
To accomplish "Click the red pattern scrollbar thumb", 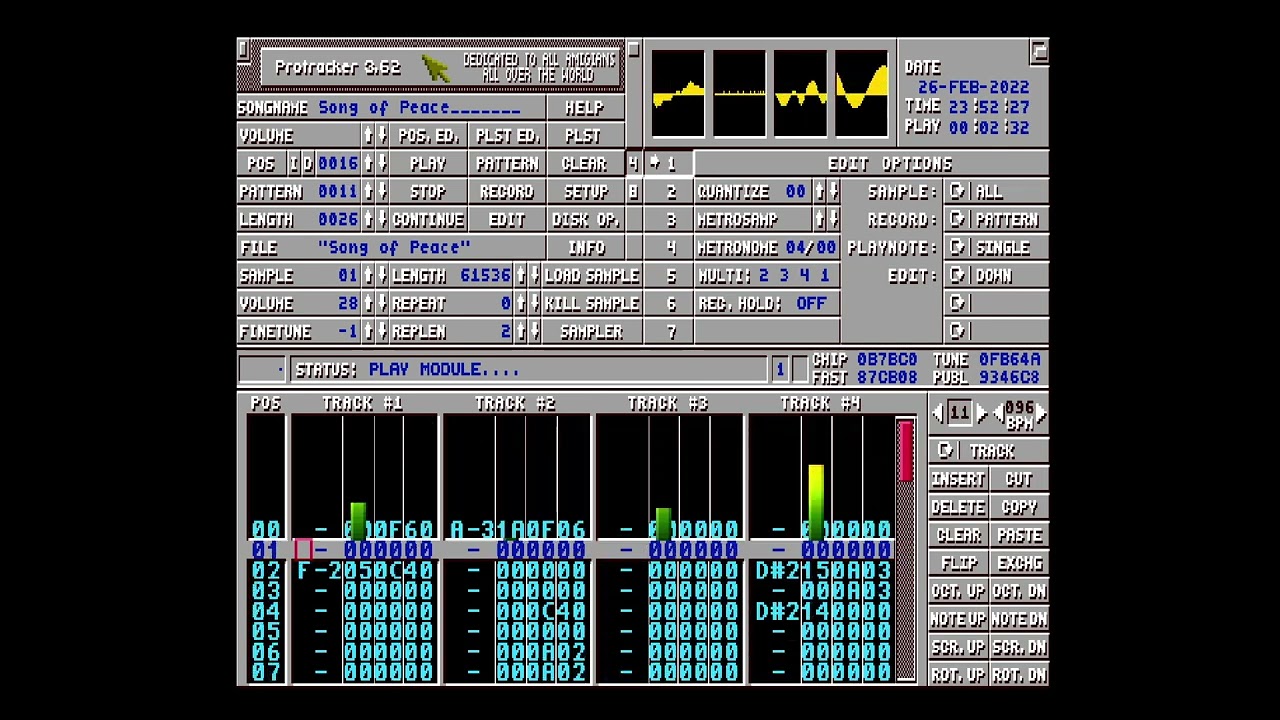I will click(905, 452).
